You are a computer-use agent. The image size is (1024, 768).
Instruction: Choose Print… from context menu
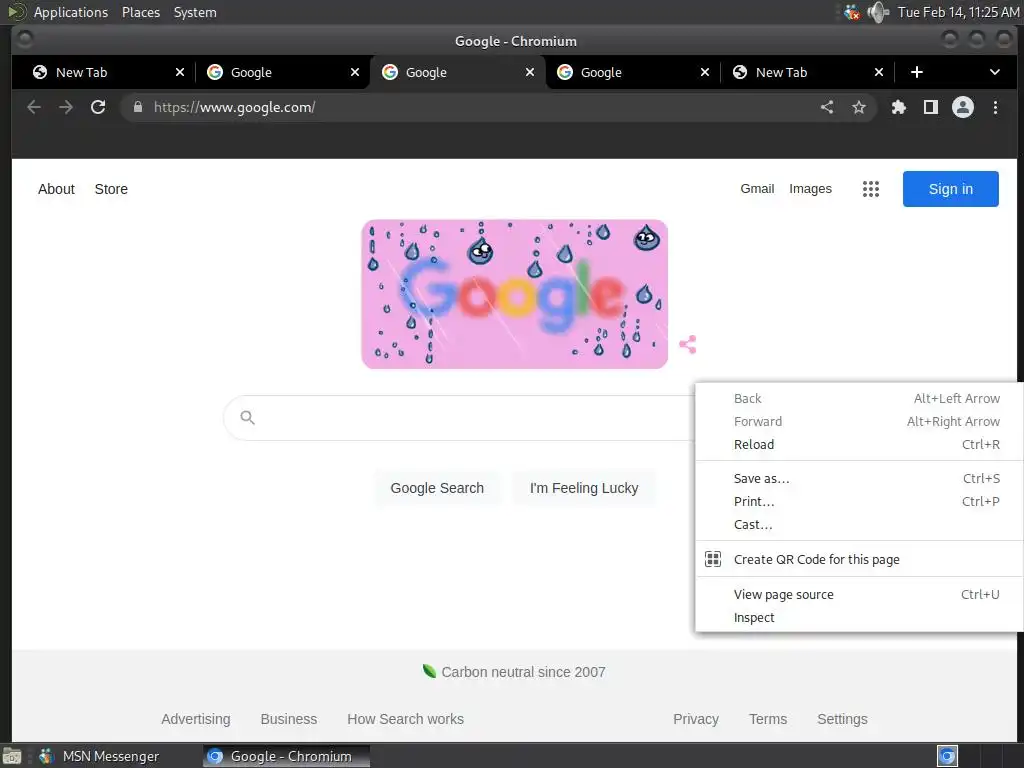859,502
